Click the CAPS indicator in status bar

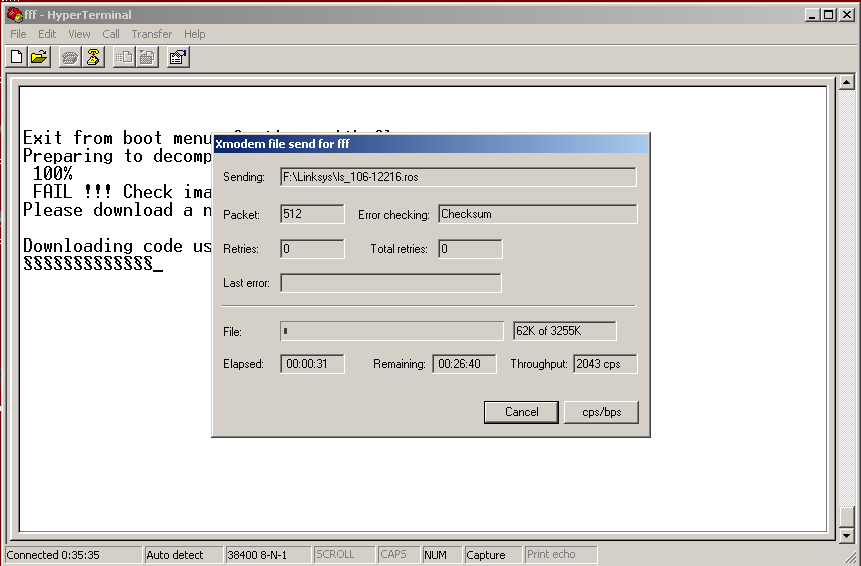[399, 555]
